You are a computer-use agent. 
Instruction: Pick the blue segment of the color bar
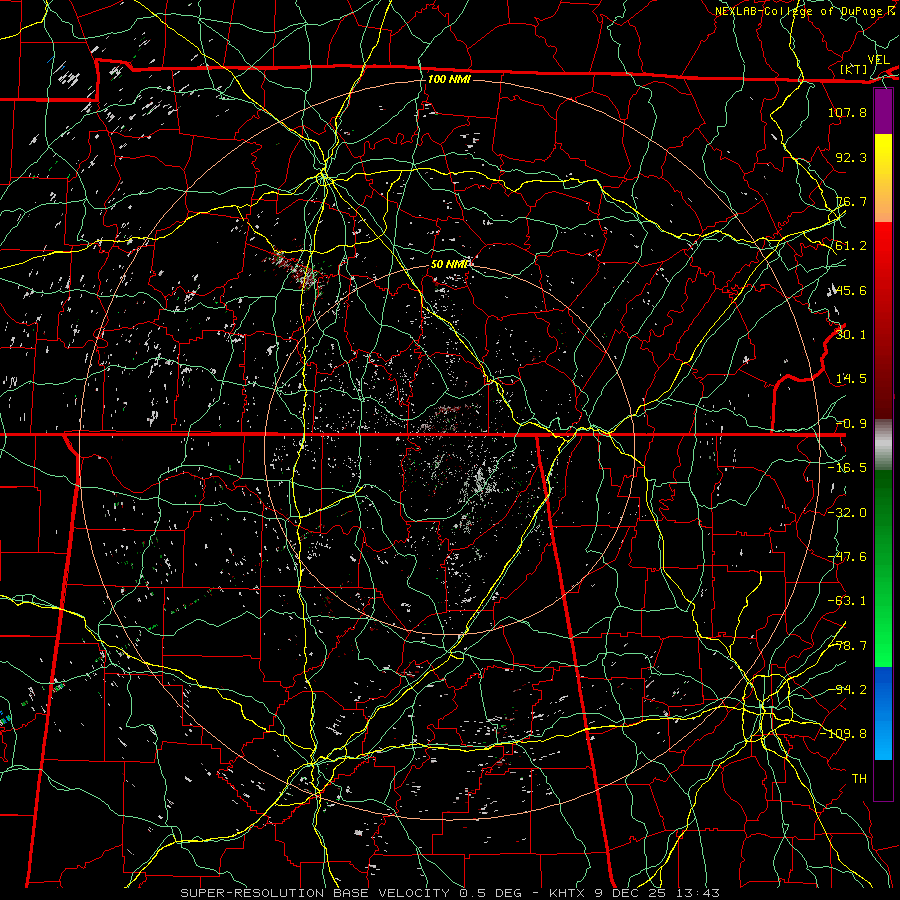pyautogui.click(x=883, y=713)
